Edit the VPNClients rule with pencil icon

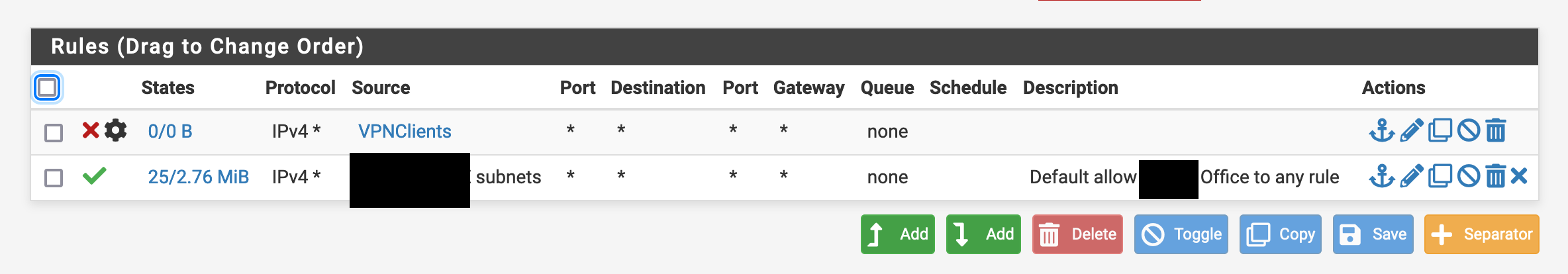tap(1412, 130)
